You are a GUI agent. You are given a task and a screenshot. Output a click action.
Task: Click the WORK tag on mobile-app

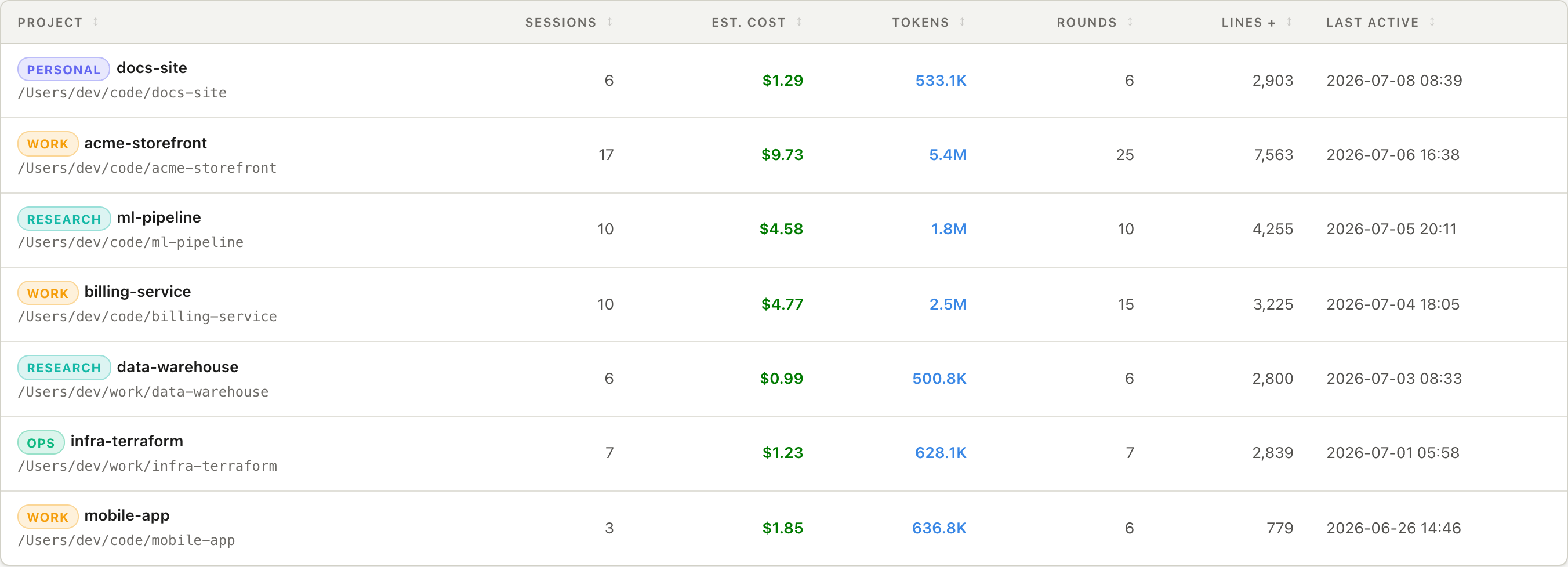click(x=48, y=517)
